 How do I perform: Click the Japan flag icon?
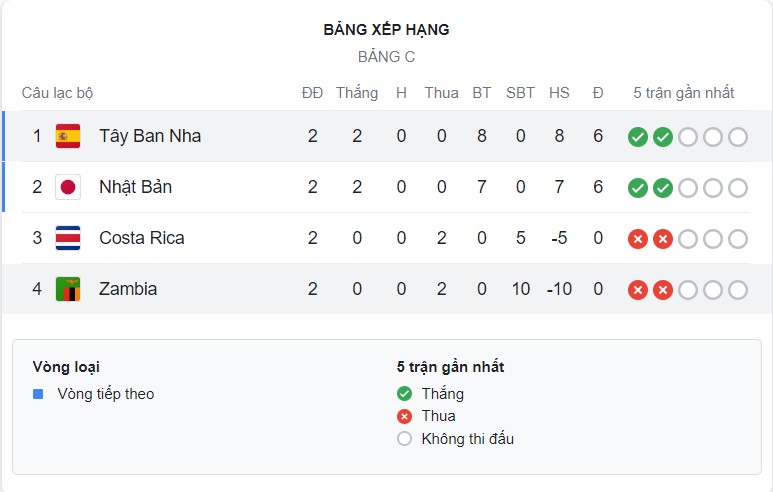tap(68, 187)
